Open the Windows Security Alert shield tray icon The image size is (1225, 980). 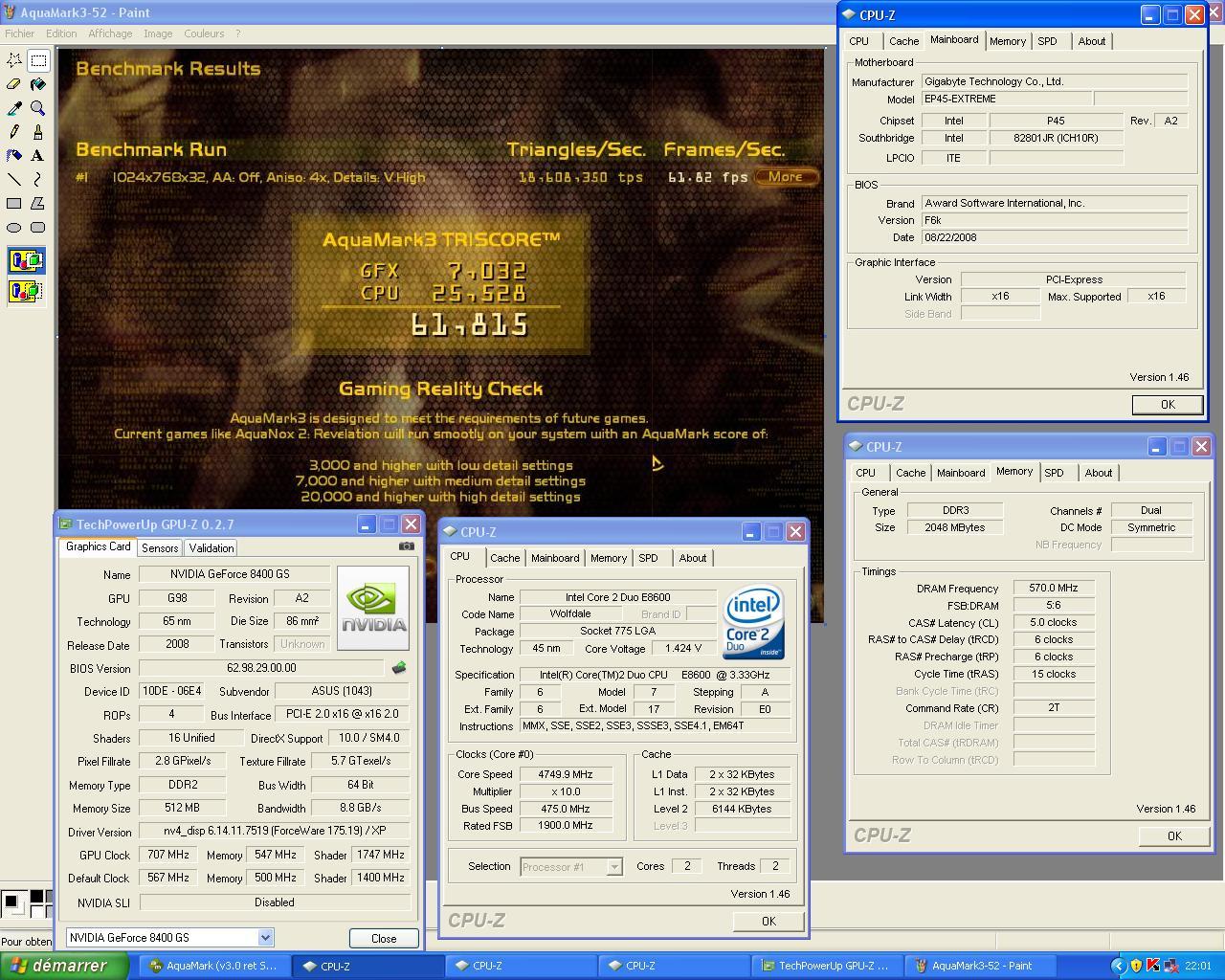pos(1136,966)
